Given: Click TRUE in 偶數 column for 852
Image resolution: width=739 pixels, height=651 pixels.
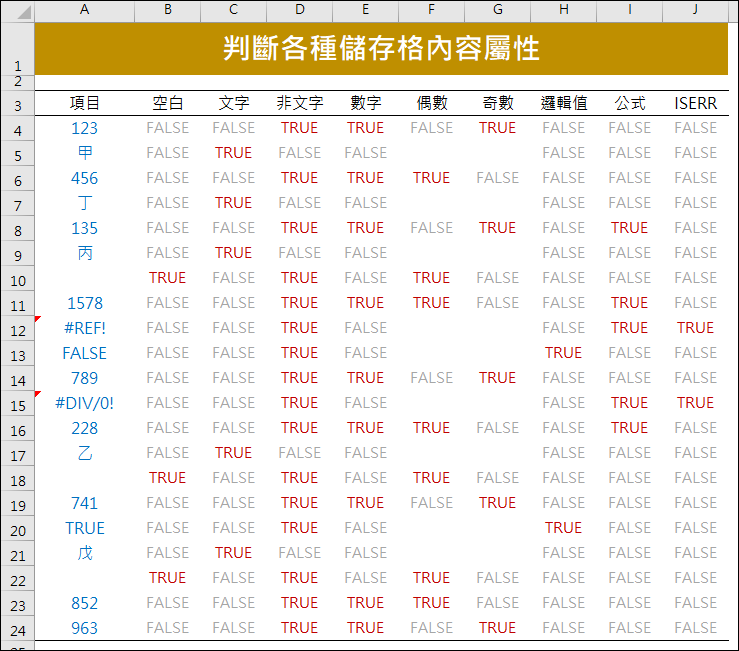Looking at the screenshot, I should pos(431,602).
